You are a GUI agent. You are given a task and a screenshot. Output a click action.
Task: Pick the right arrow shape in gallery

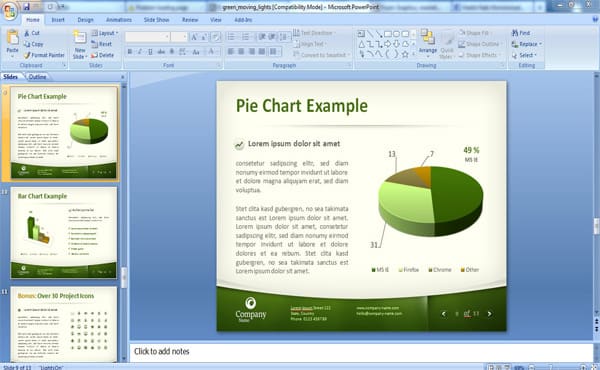tap(388, 44)
